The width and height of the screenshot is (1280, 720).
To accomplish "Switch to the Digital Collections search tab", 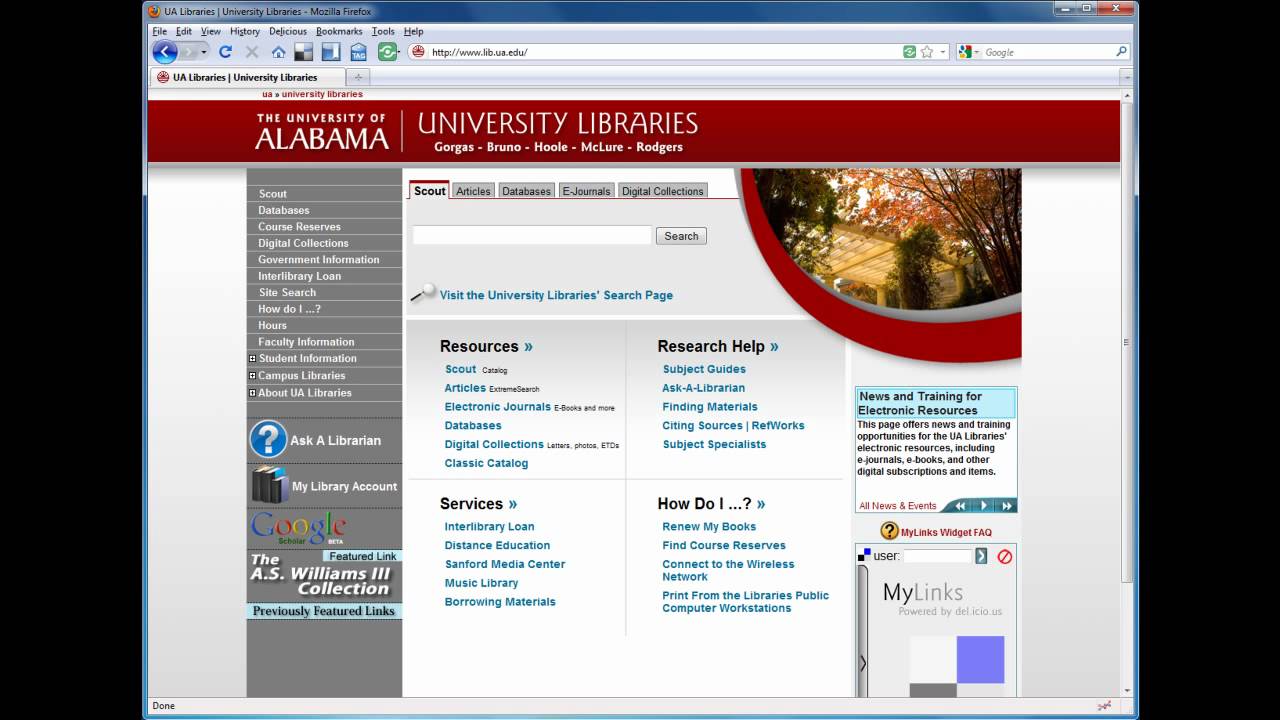I will pos(662,191).
